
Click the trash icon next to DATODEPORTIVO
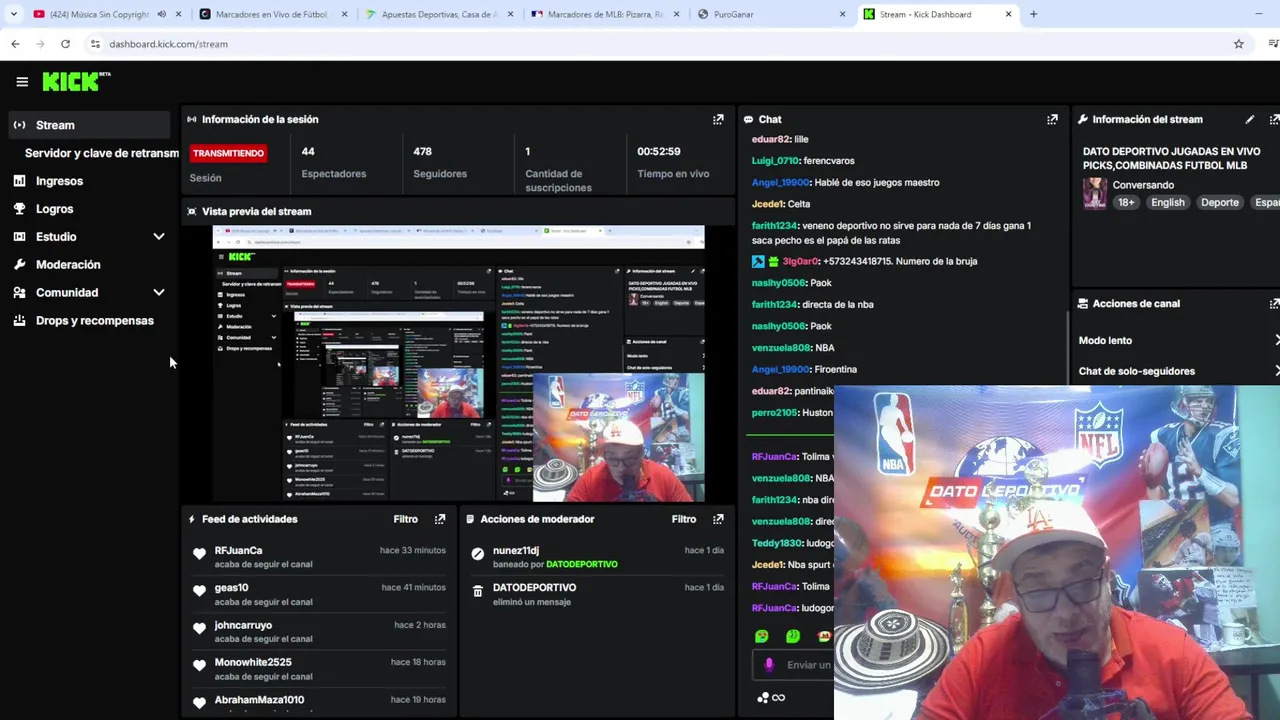click(477, 591)
